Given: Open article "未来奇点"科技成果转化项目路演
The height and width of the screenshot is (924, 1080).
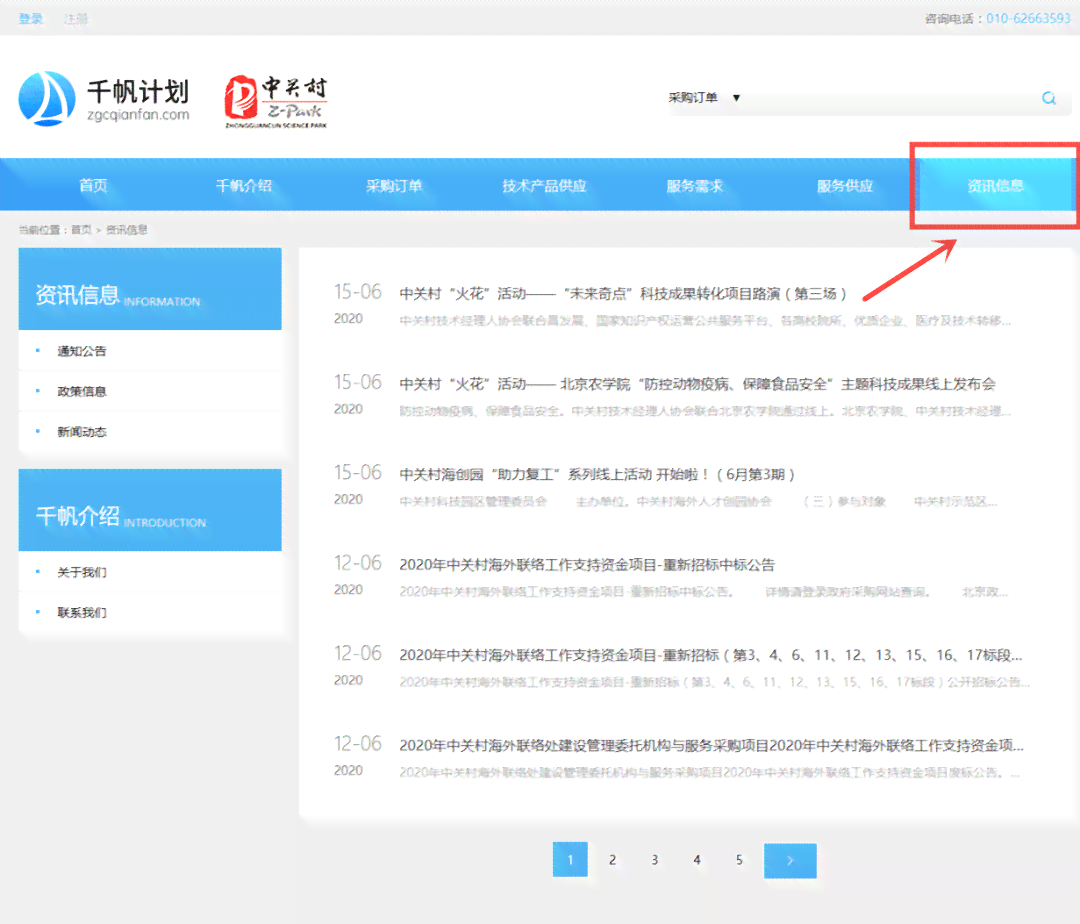Looking at the screenshot, I should coord(623,294).
